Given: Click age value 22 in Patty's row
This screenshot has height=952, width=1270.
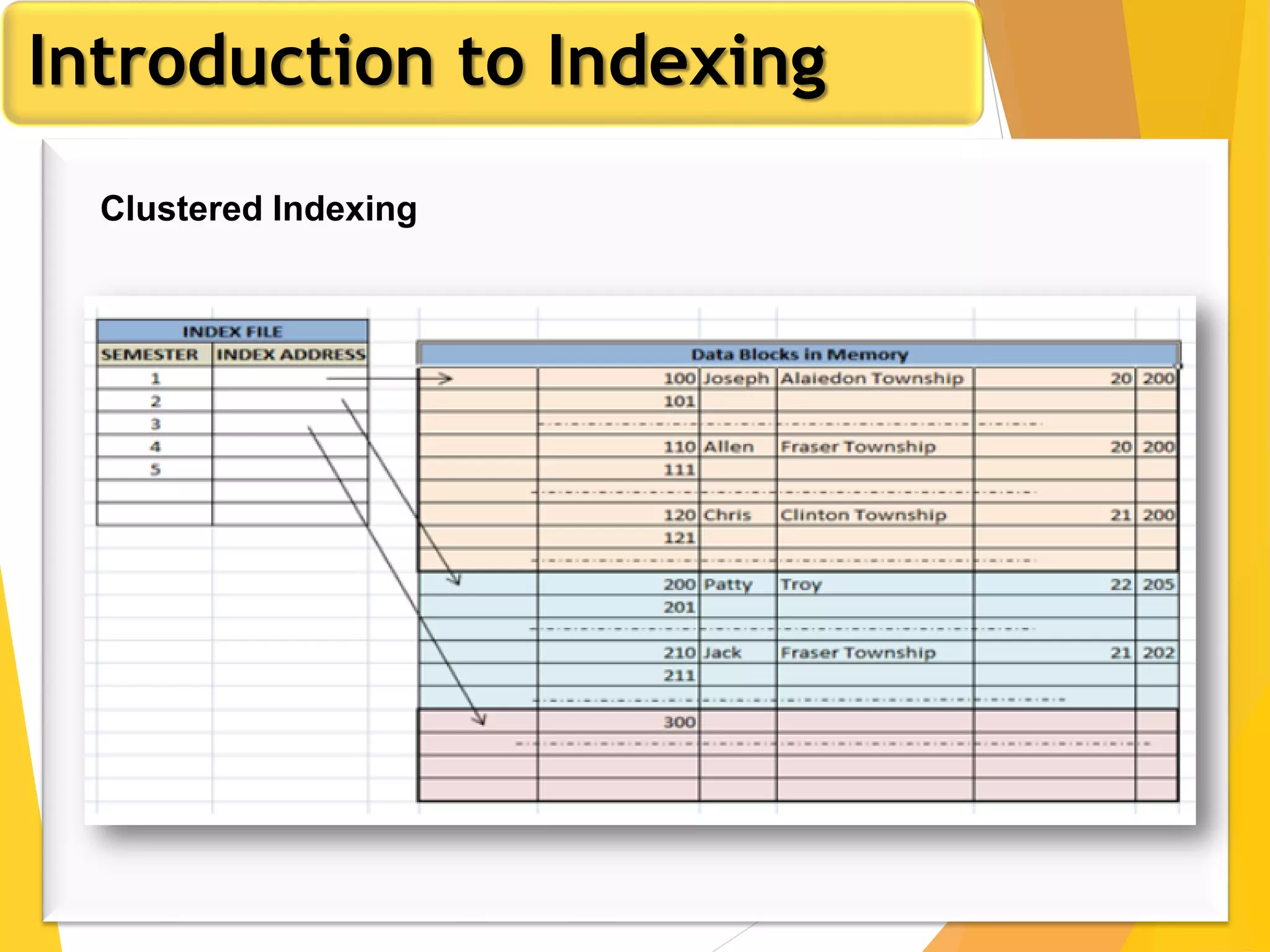Looking at the screenshot, I should coord(1054,584).
